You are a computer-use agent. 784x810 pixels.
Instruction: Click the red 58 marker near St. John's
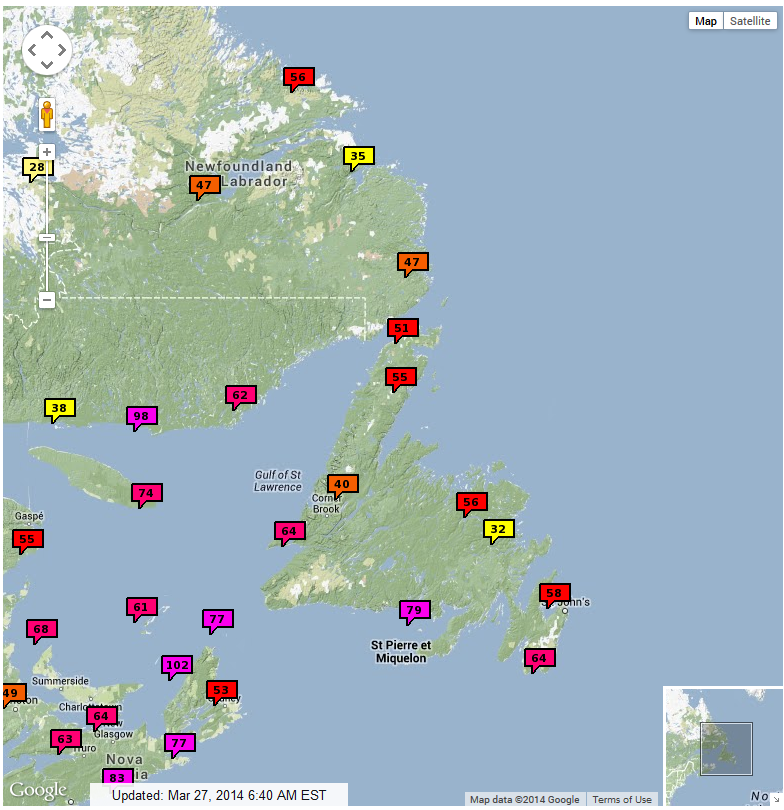tap(554, 593)
